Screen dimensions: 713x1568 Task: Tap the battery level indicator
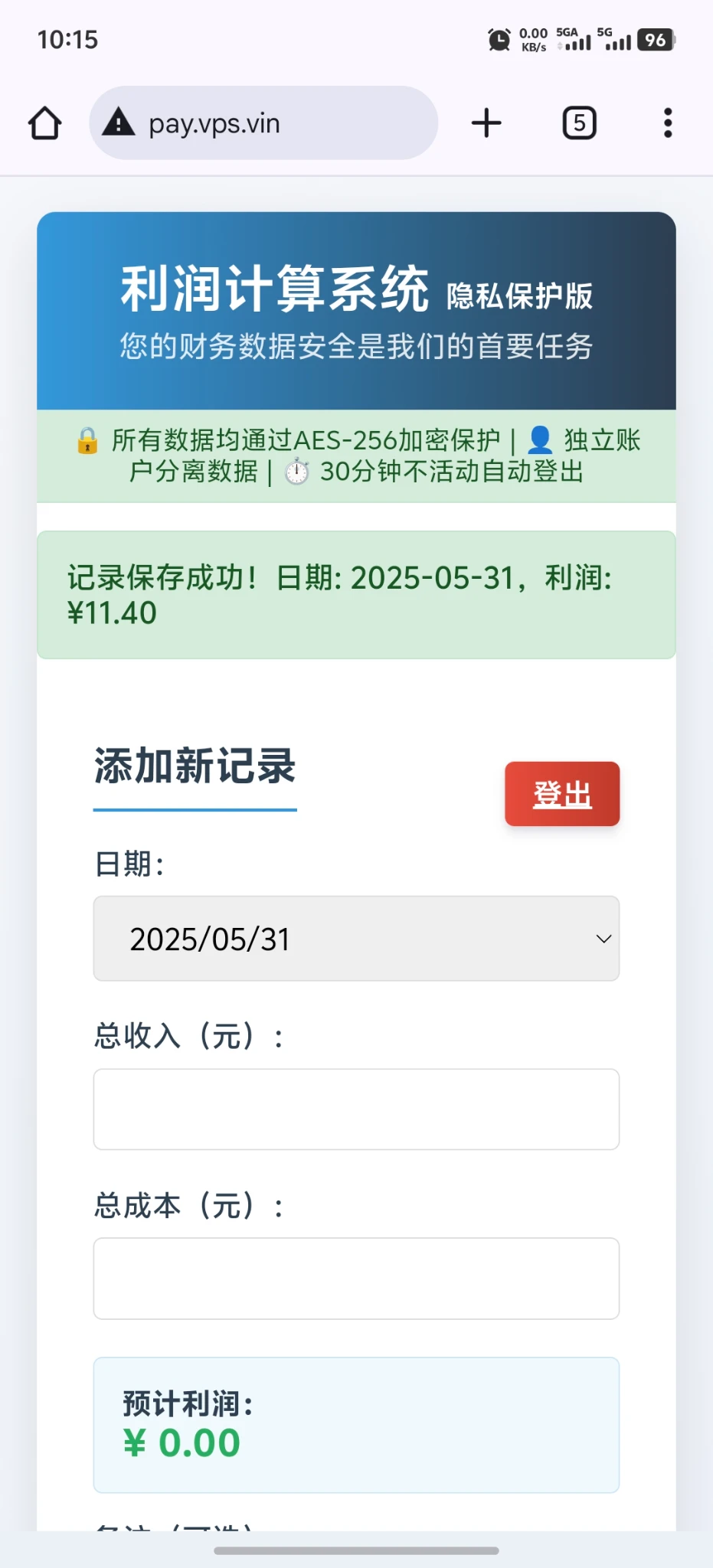click(x=656, y=40)
